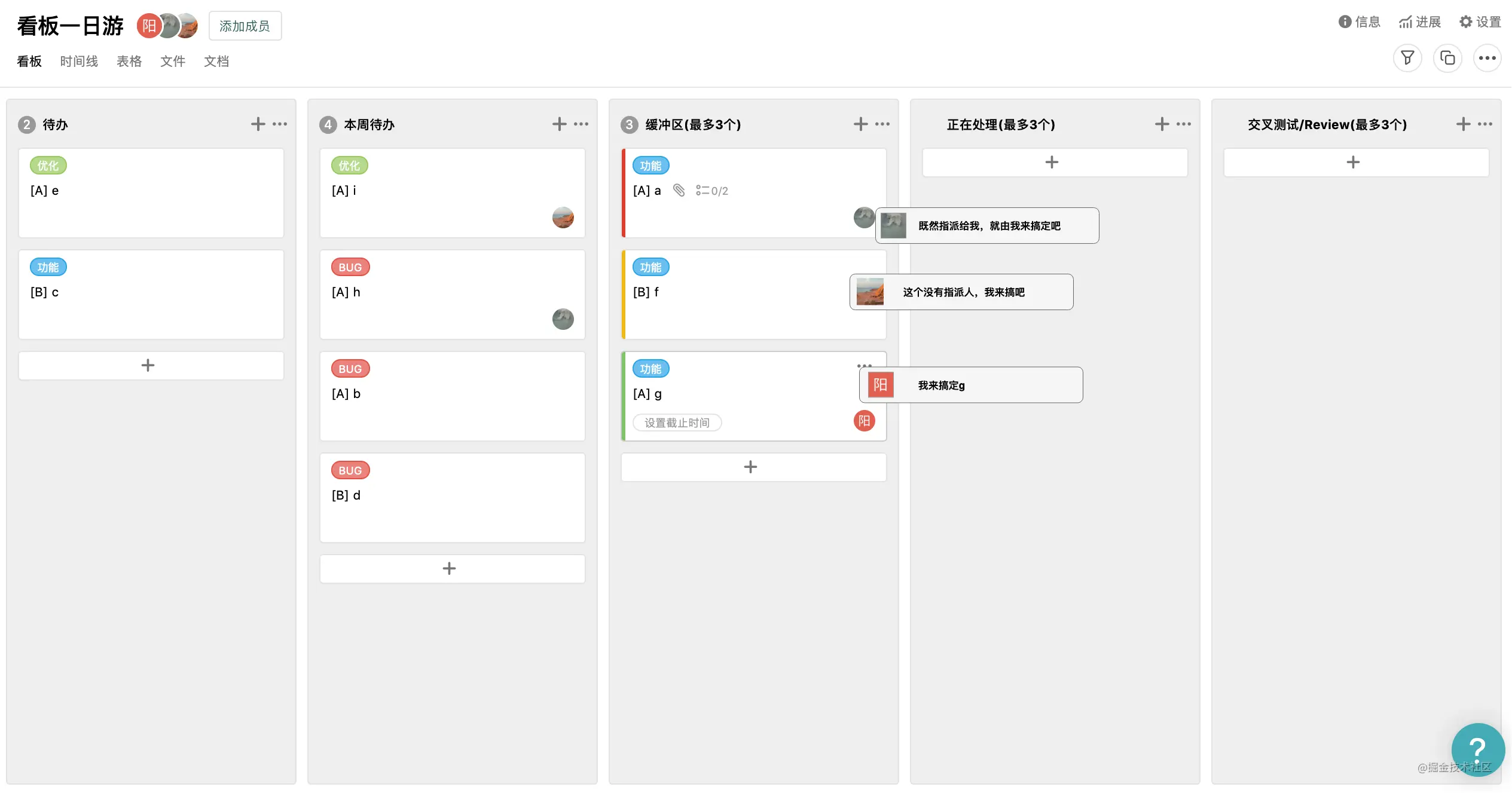1512x793 pixels.
Task: Click the attachment paperclip on card [A] a
Action: coord(679,190)
